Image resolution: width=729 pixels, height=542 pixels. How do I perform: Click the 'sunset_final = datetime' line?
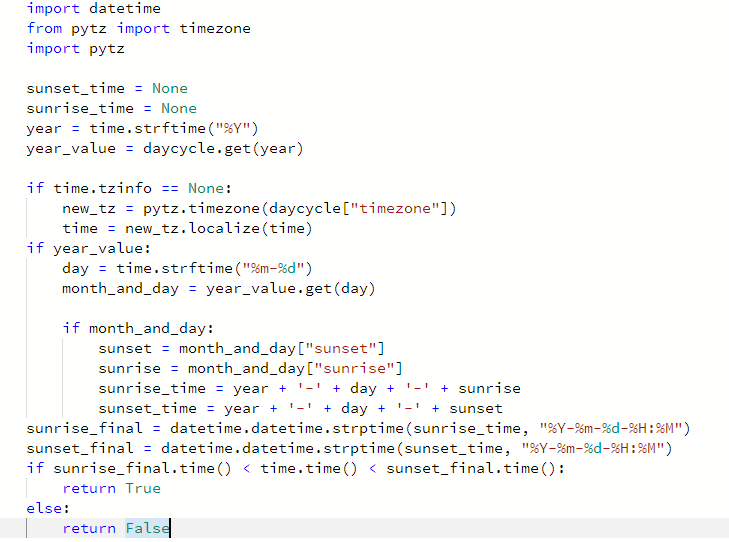[349, 448]
